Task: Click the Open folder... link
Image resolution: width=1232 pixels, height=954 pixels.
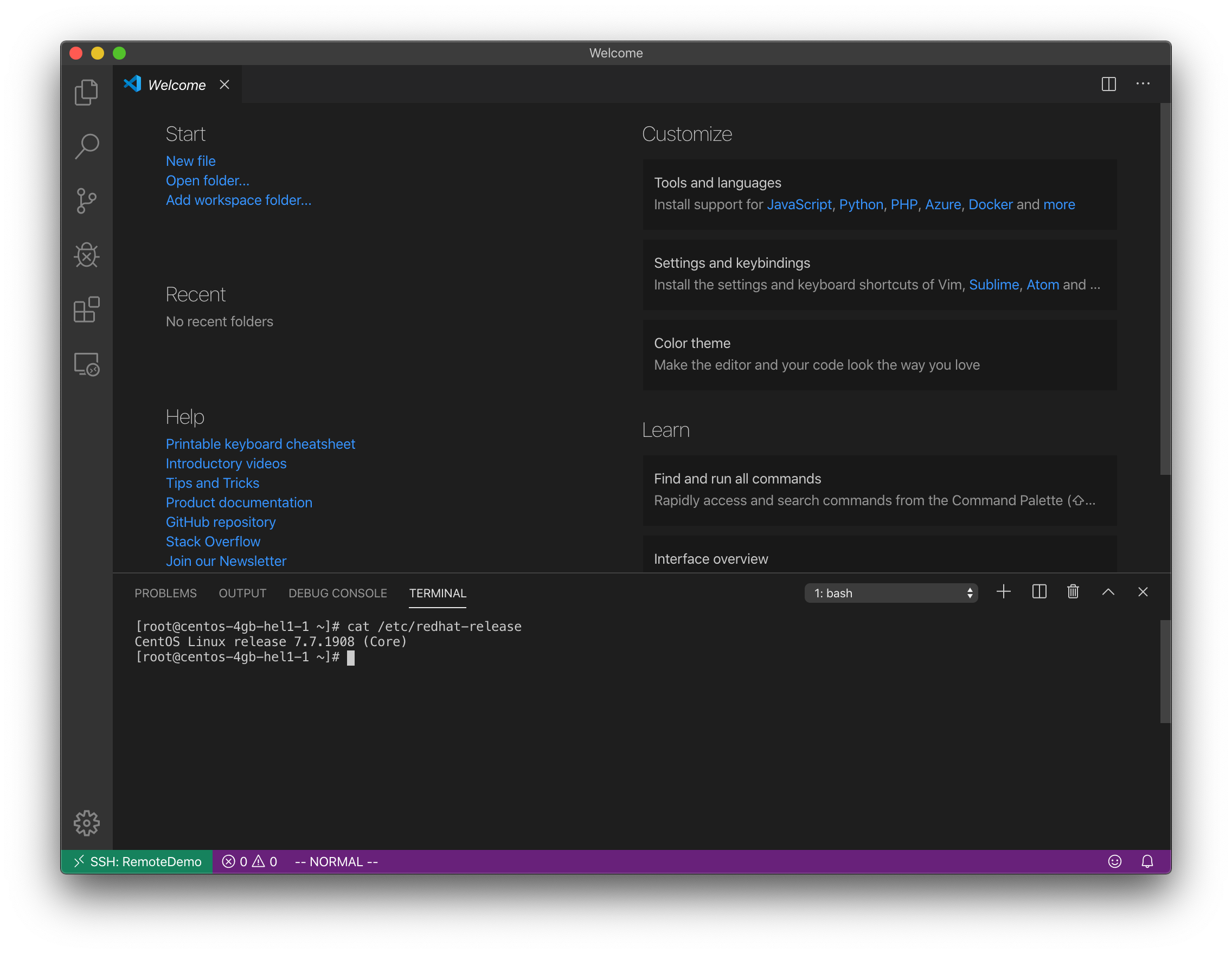Action: [208, 181]
